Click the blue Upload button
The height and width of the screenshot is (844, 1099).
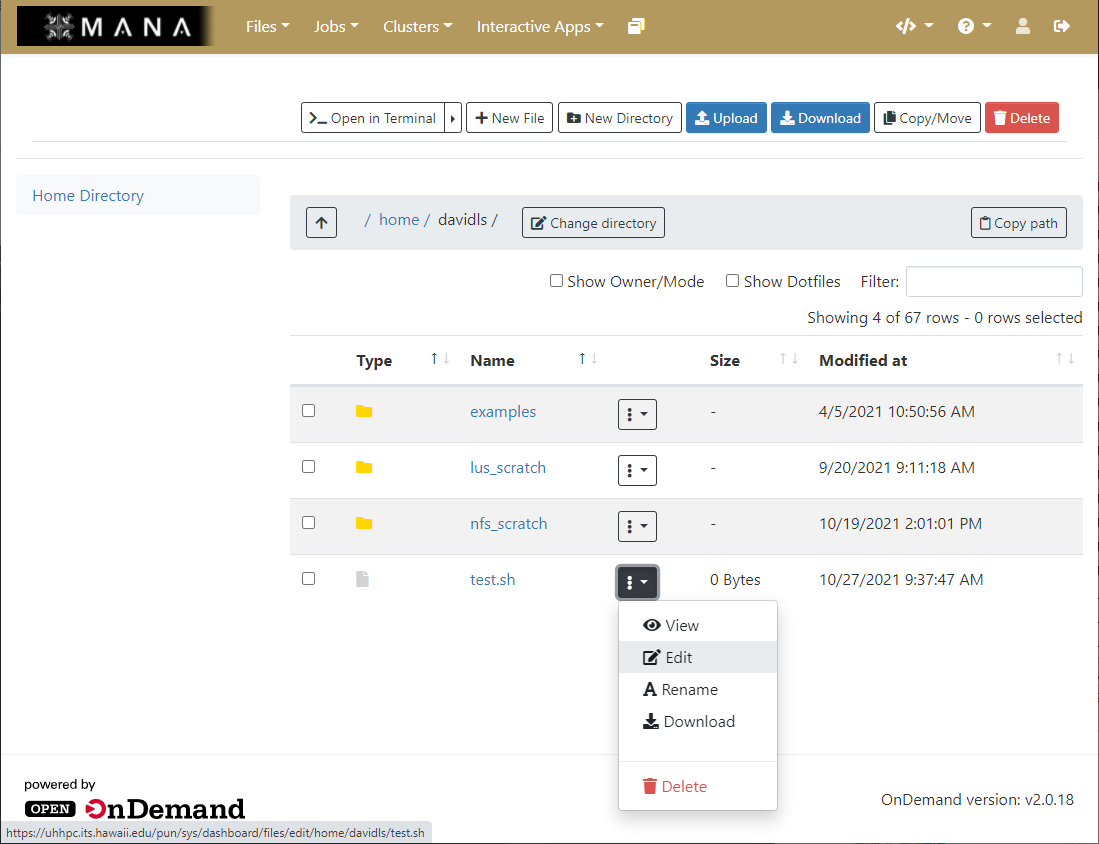pyautogui.click(x=726, y=118)
